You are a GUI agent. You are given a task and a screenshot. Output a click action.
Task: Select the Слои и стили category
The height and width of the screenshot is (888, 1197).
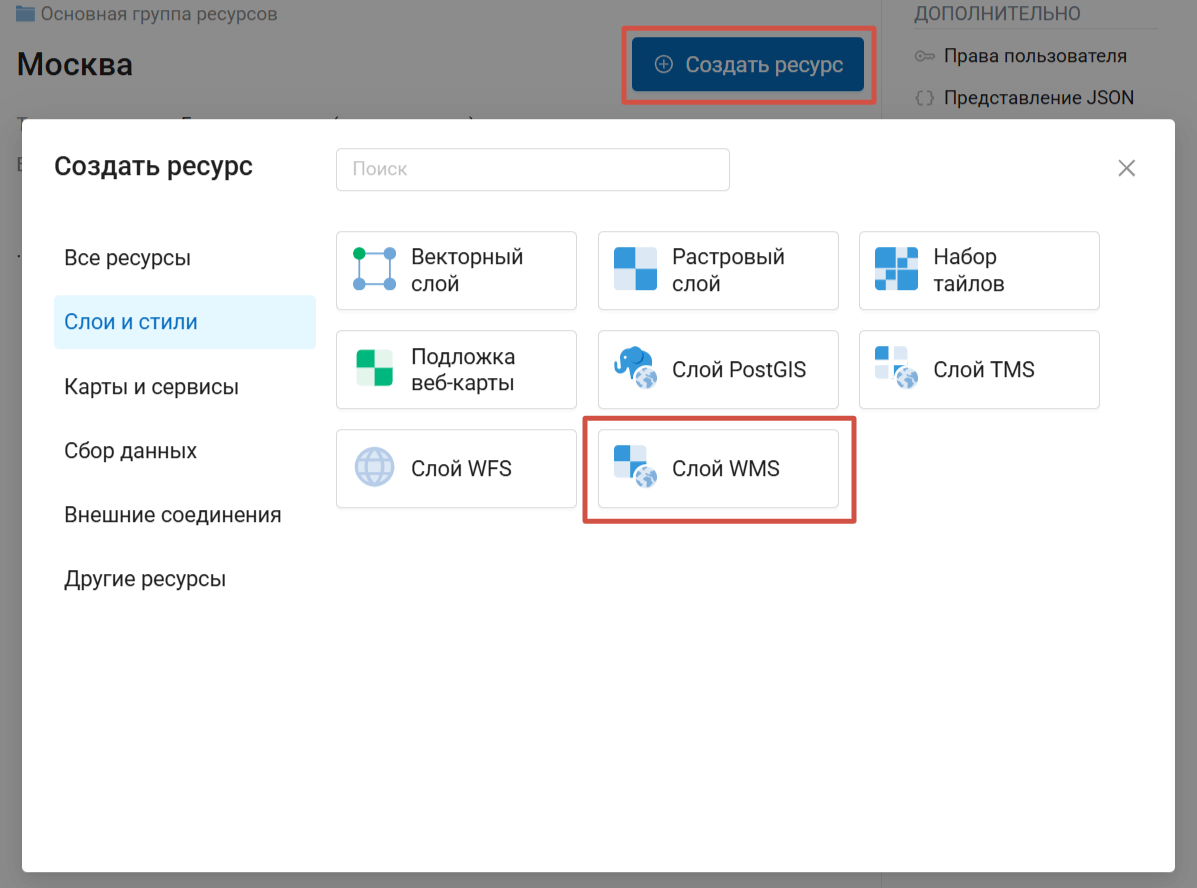(x=131, y=322)
